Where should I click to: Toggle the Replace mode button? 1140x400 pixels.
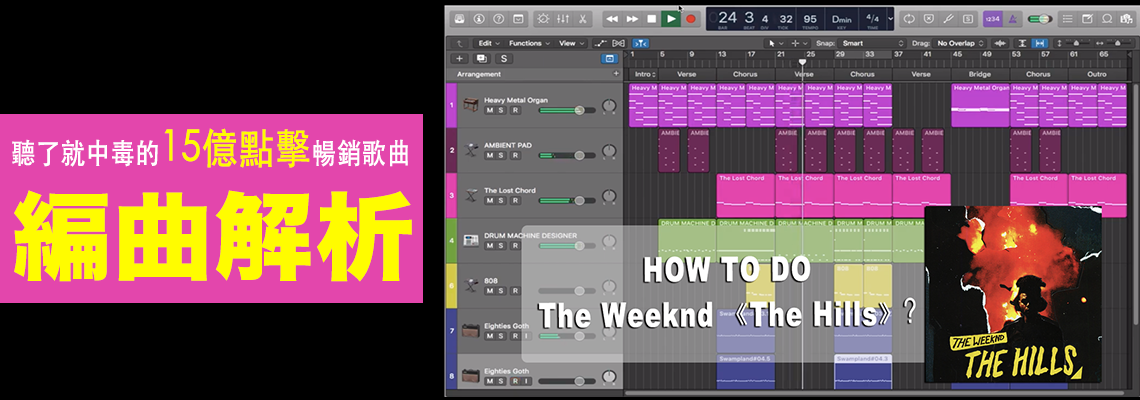(928, 19)
